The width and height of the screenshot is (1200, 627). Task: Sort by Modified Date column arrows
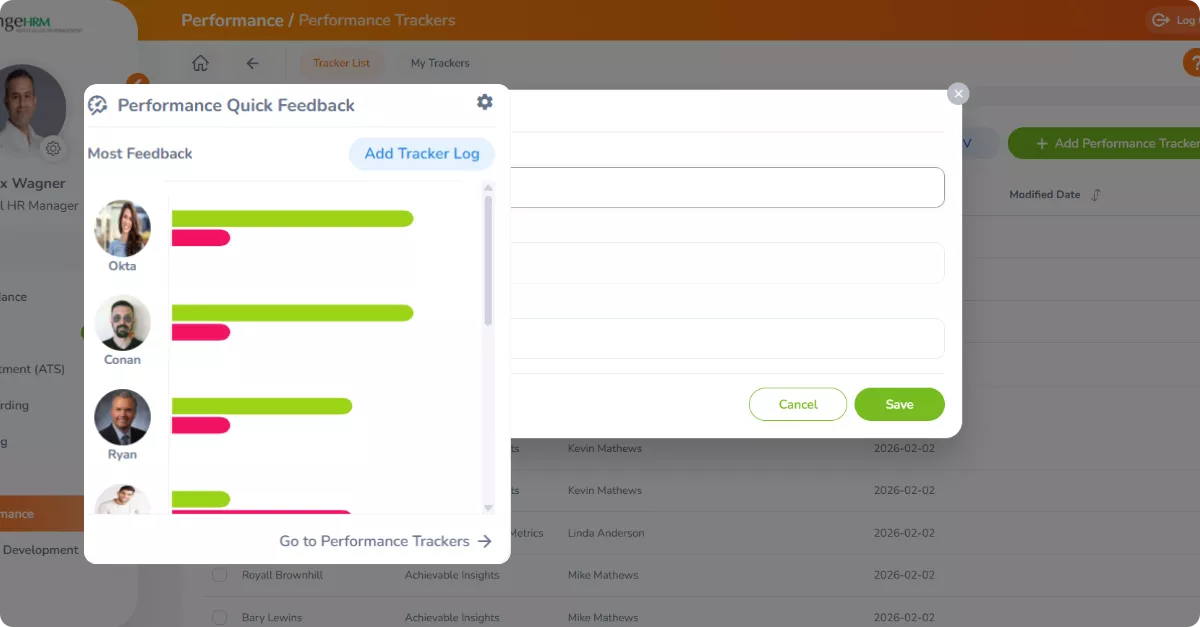point(1096,195)
